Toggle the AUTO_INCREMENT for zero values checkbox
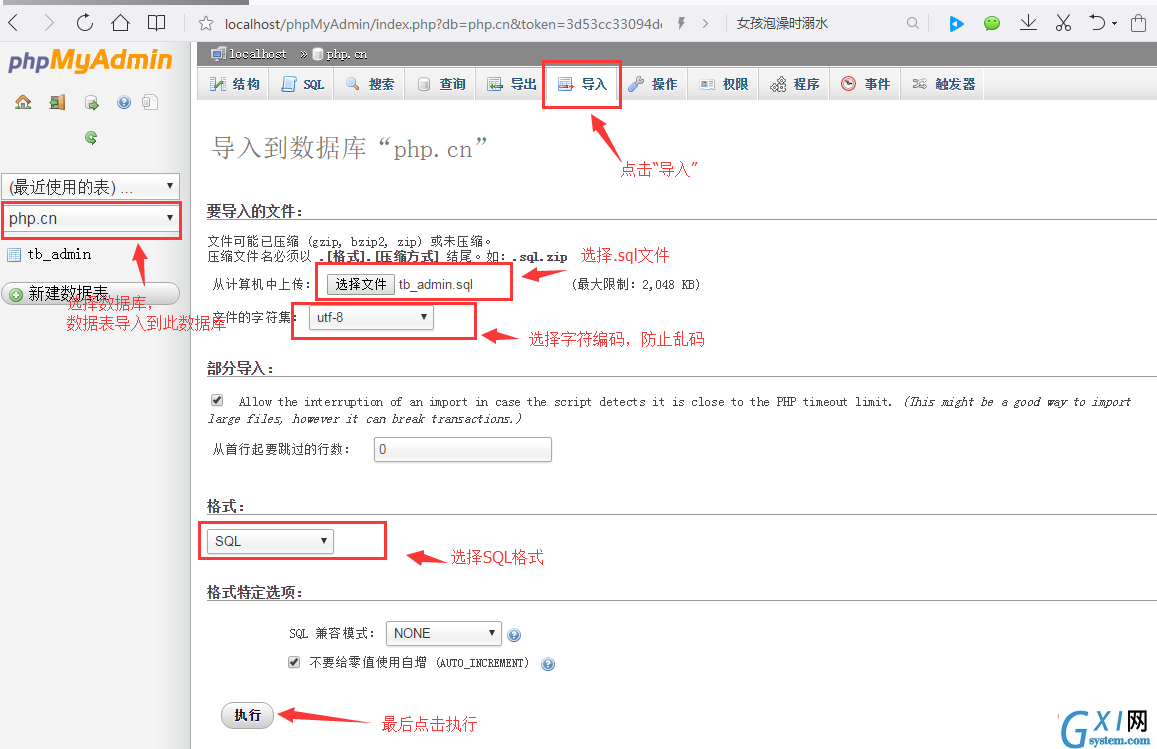 click(x=294, y=662)
